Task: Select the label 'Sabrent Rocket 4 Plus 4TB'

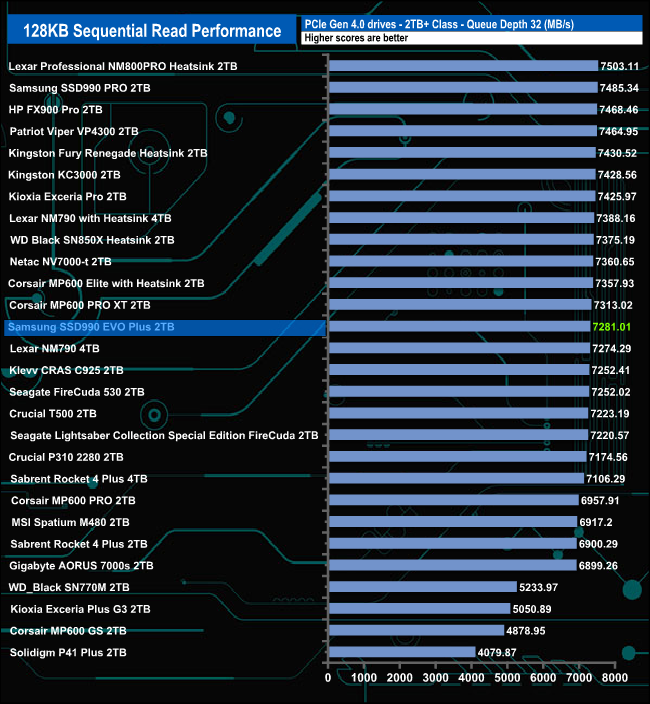Action: click(x=79, y=479)
